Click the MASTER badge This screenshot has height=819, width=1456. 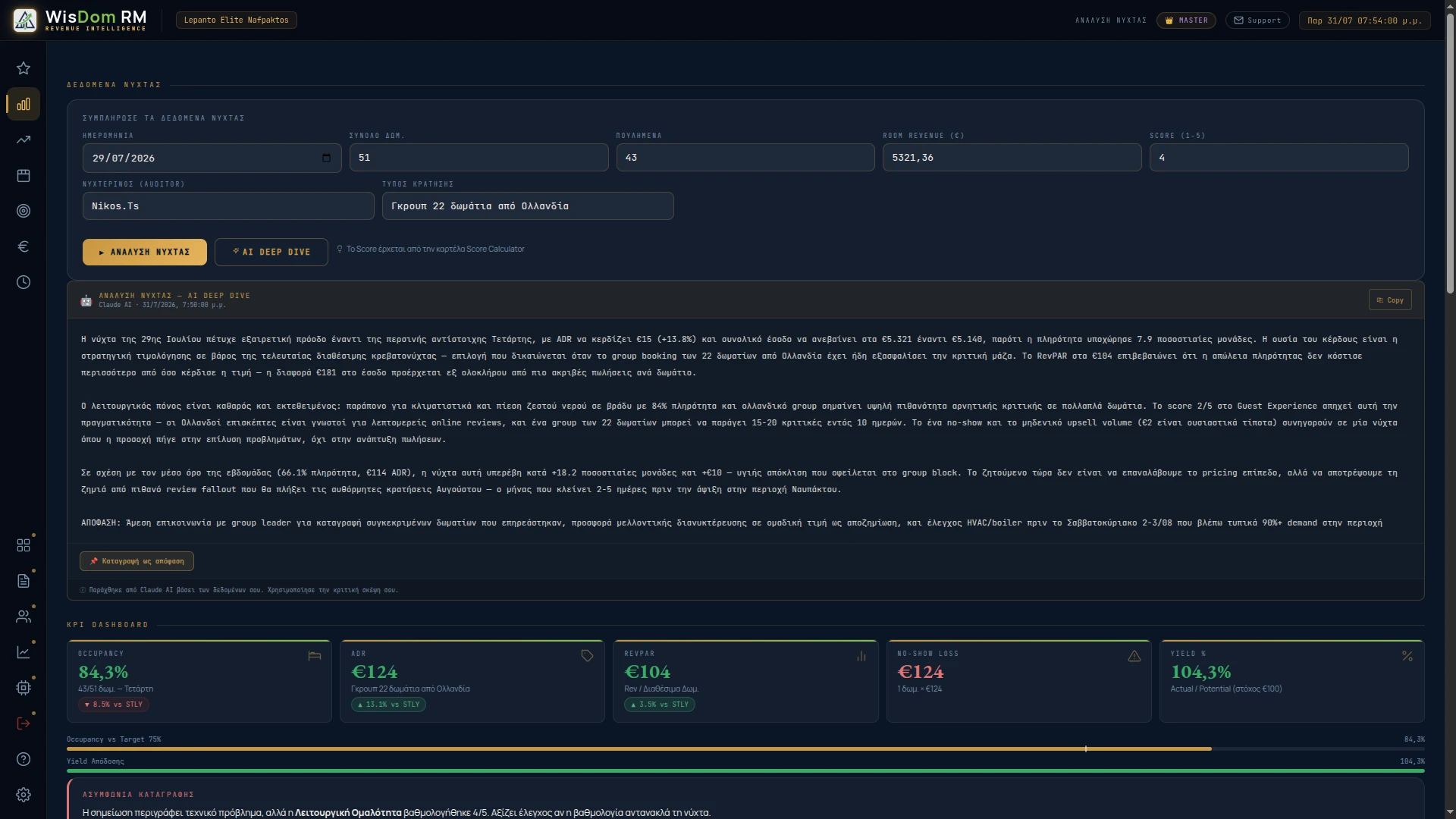click(1186, 20)
